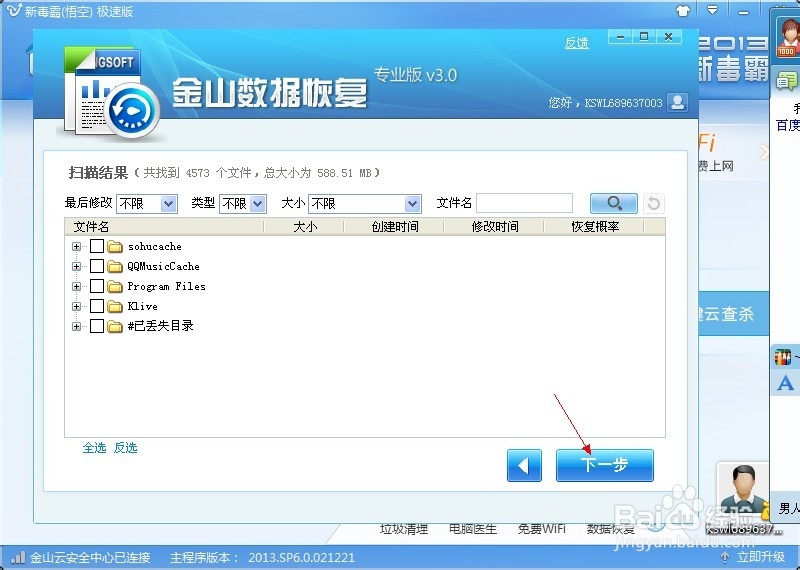Click the colorful books icon in right sidebar
Viewport: 800px width, 570px height.
tap(783, 357)
